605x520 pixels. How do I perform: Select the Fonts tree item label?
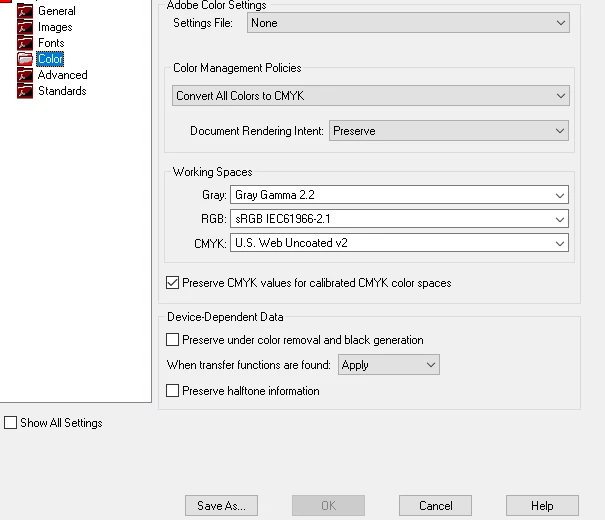51,43
